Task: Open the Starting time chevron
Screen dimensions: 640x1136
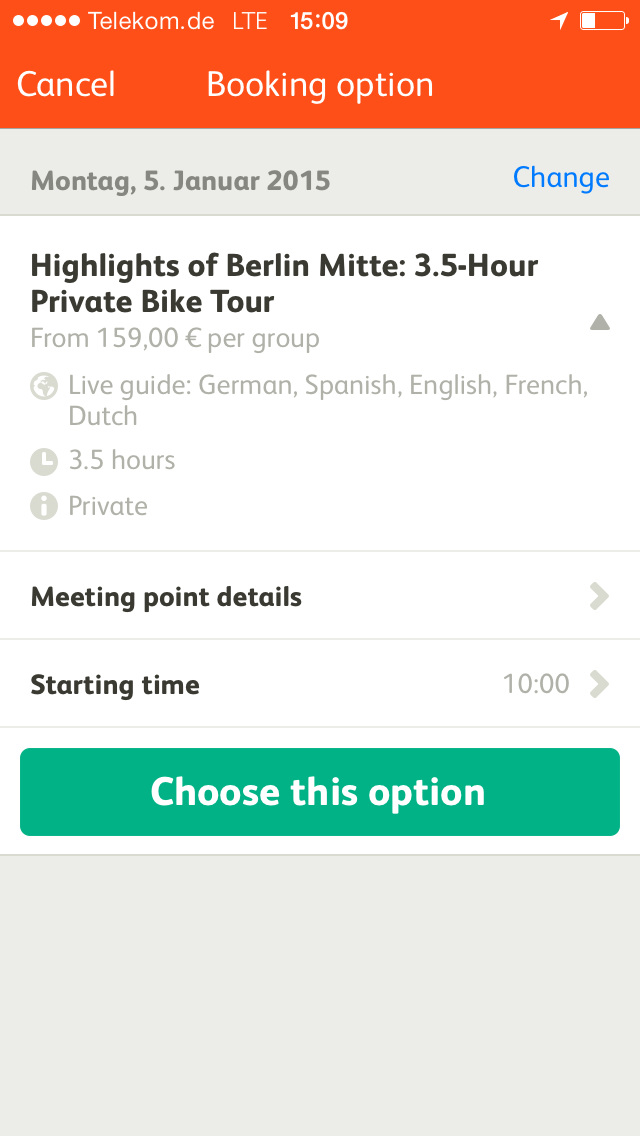Action: (599, 684)
